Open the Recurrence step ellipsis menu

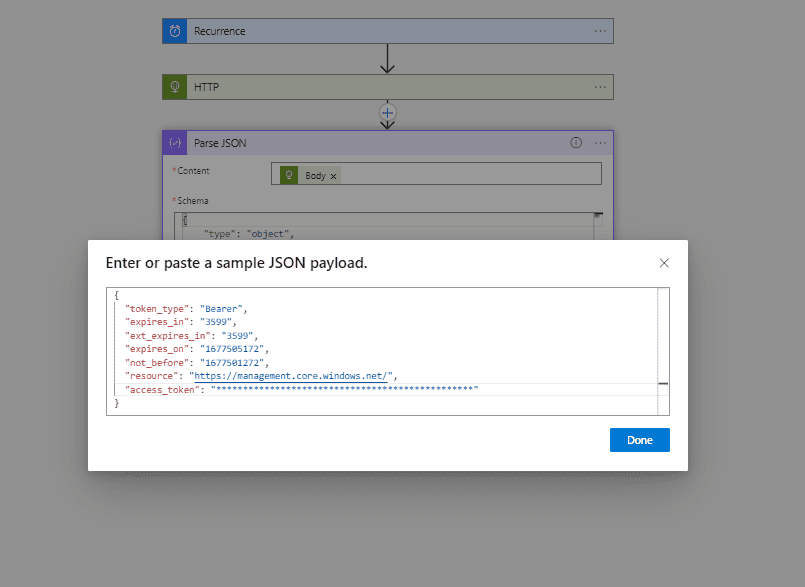point(600,31)
